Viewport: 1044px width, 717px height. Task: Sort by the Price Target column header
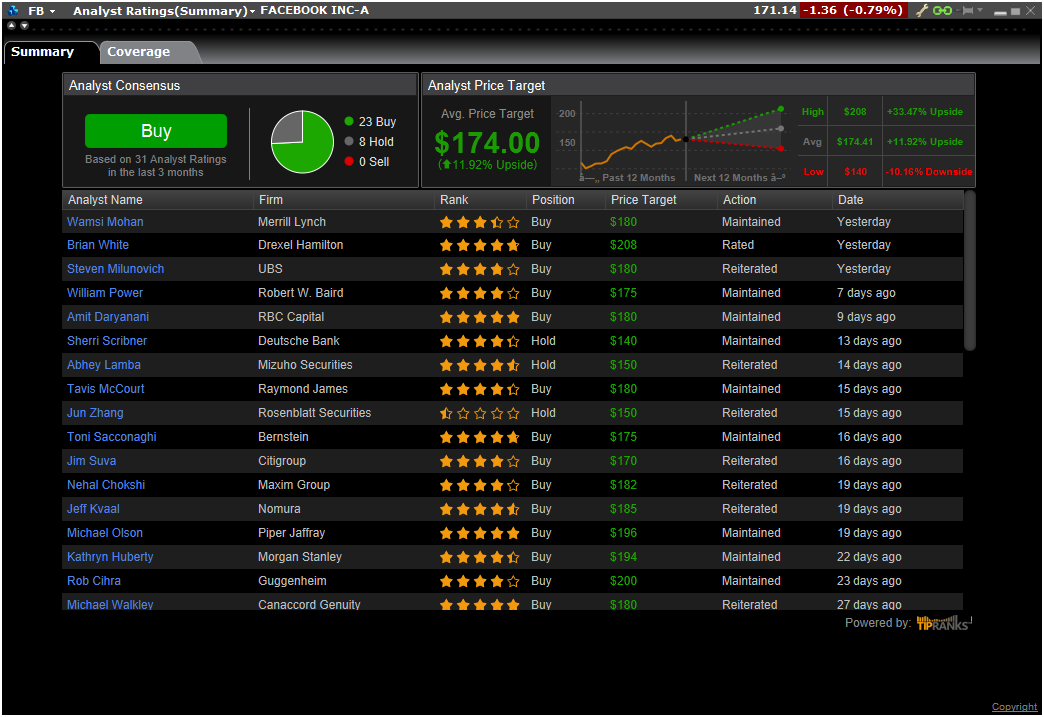[644, 200]
